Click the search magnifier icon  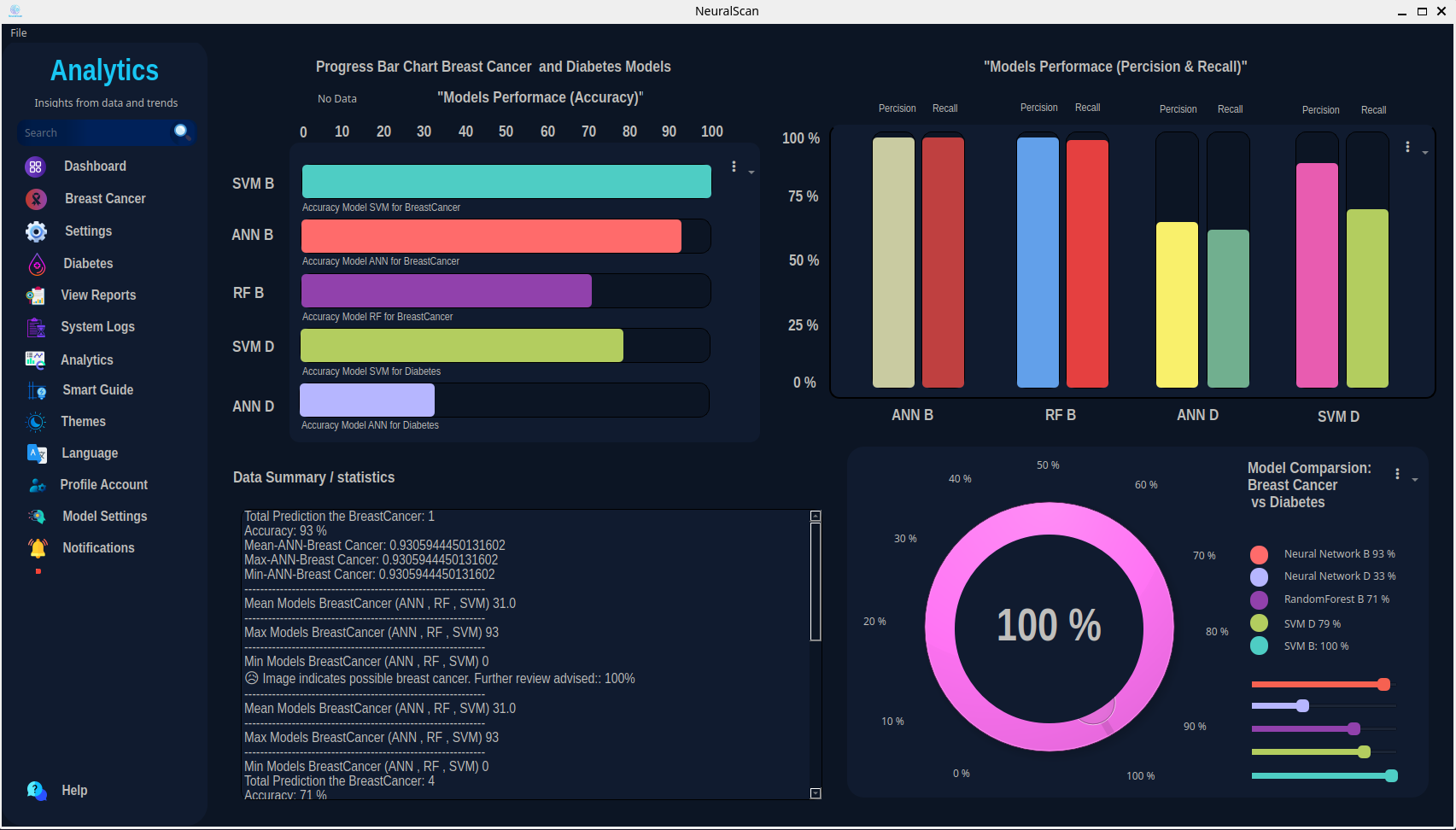(x=181, y=131)
